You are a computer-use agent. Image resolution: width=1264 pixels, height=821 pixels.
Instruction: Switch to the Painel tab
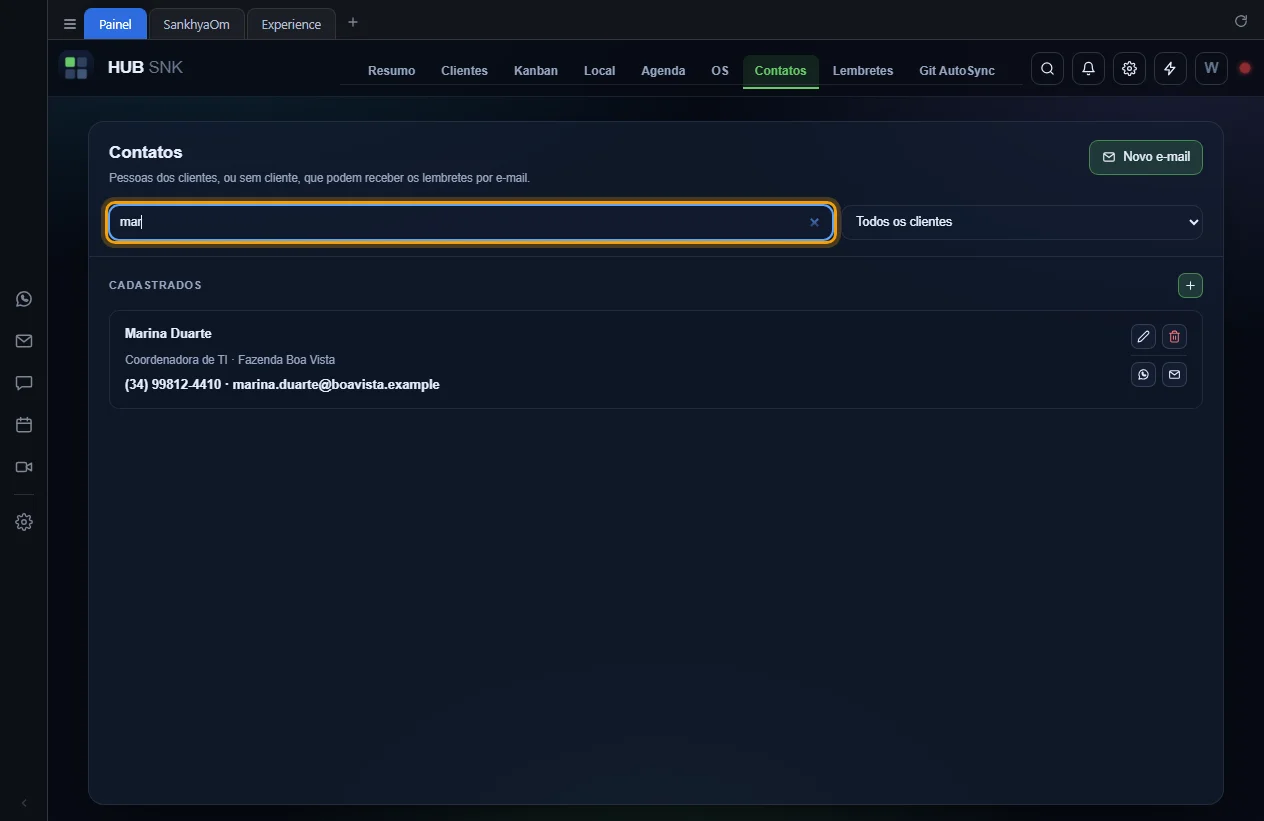pos(115,24)
